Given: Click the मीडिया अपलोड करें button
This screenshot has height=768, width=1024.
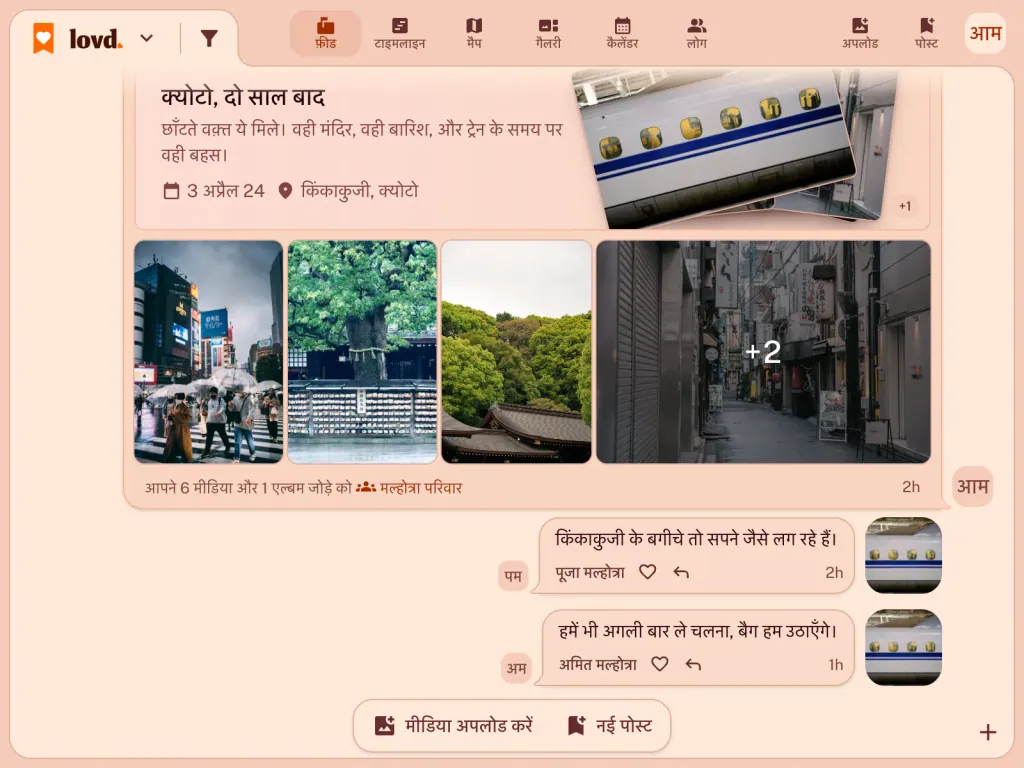Looking at the screenshot, I should point(454,726).
